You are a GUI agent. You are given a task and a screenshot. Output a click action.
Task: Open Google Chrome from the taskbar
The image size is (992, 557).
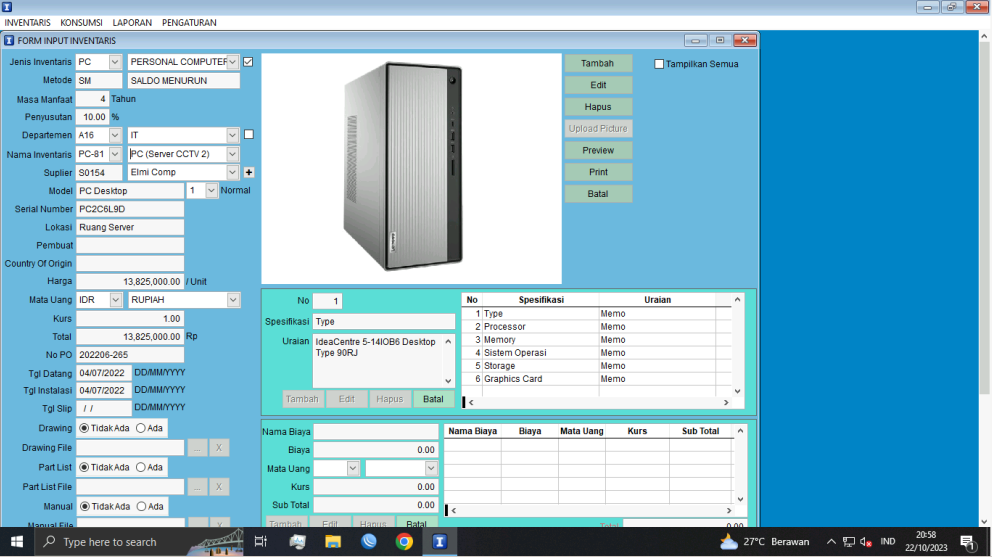click(x=404, y=541)
